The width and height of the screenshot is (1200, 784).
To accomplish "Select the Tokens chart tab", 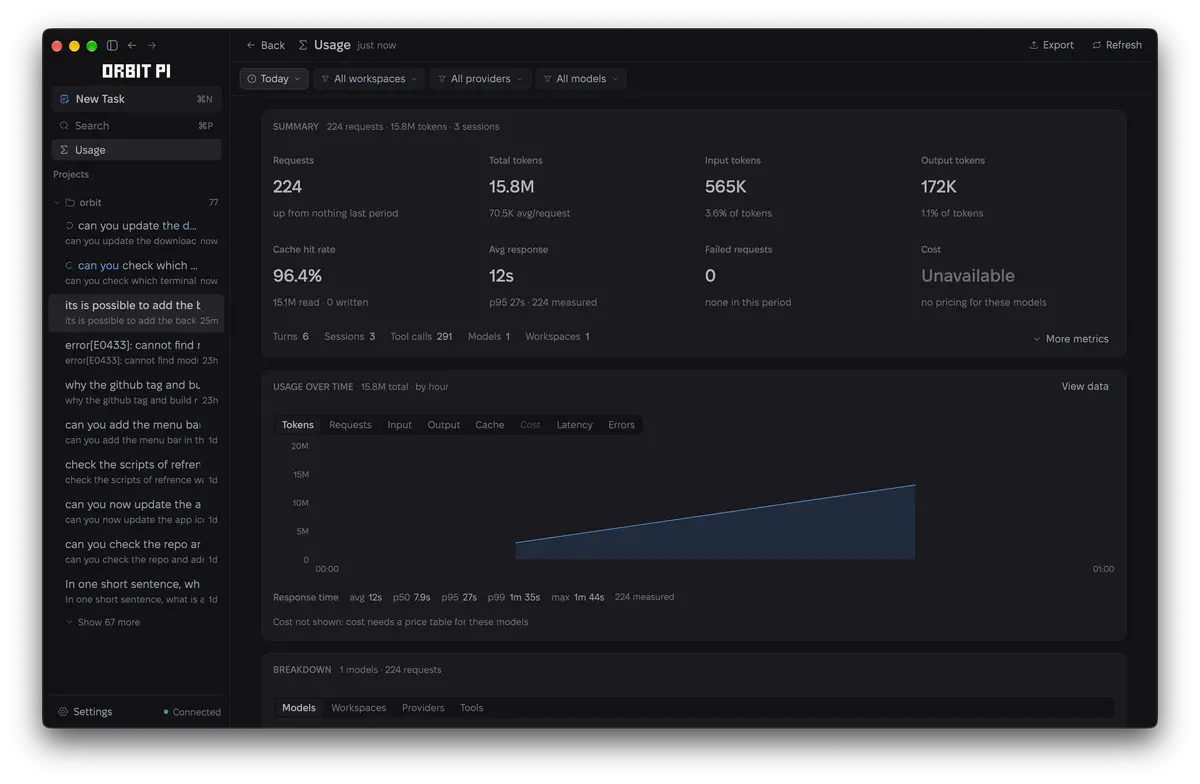I will 298,425.
